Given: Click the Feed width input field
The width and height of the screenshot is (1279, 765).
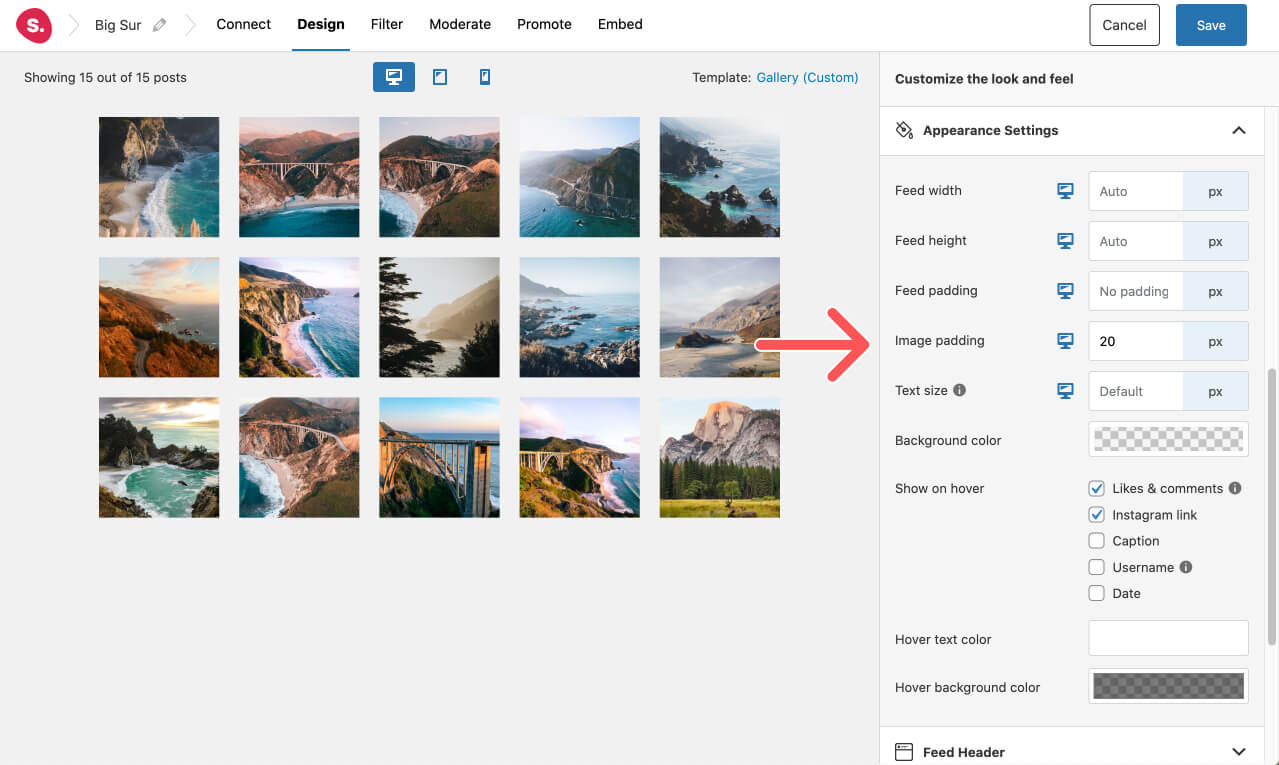Looking at the screenshot, I should [x=1136, y=191].
